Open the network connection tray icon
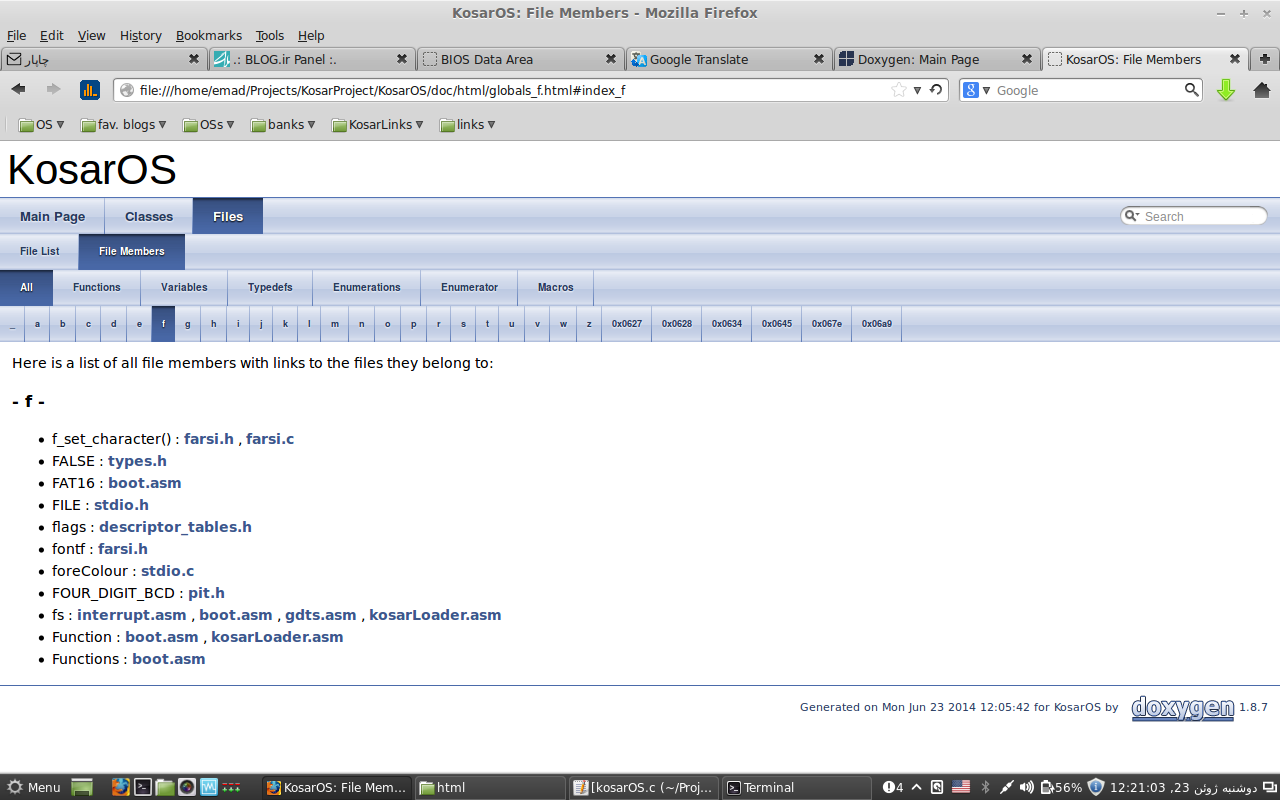 pos(1007,787)
